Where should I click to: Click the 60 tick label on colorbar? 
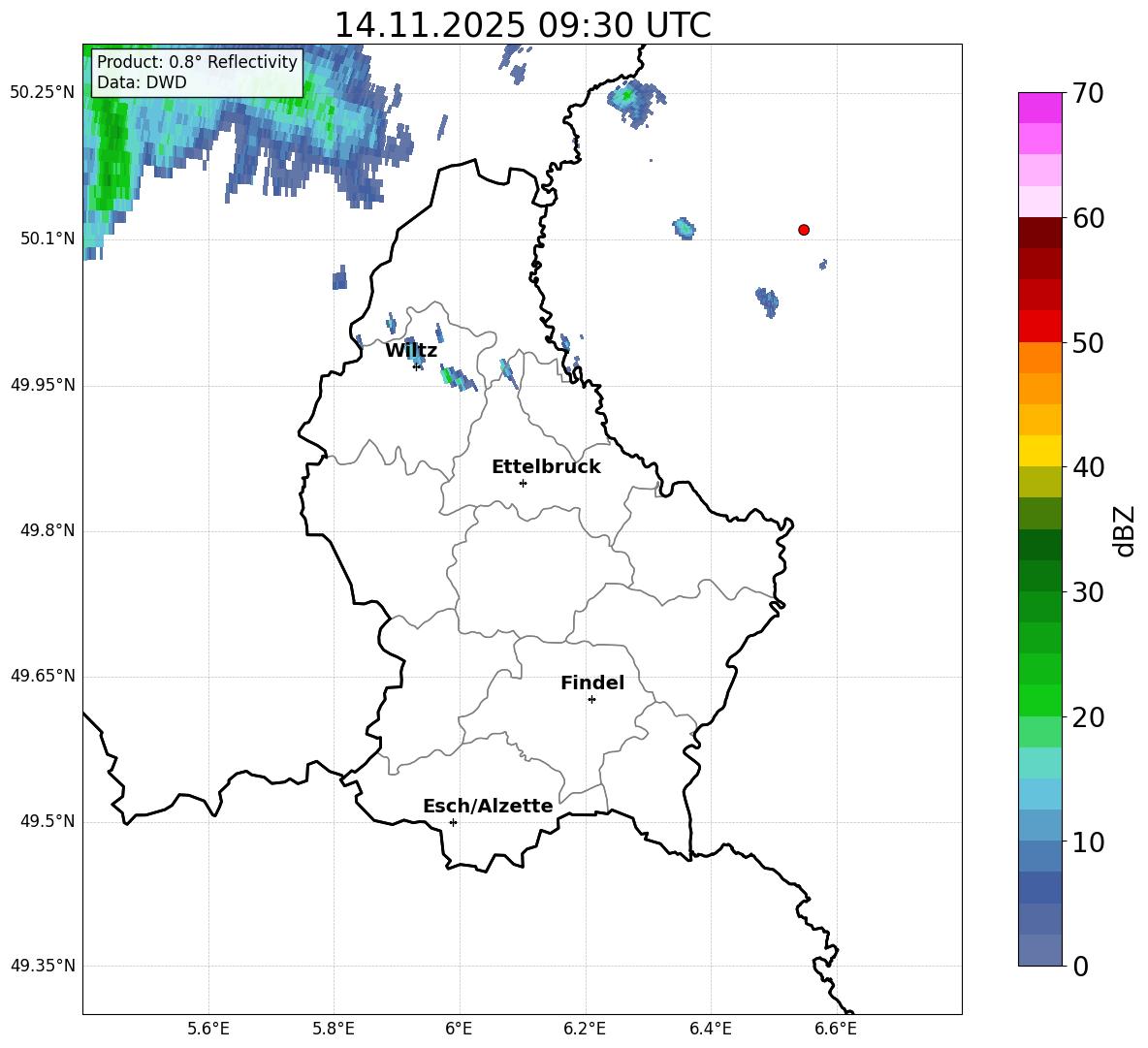(1088, 218)
